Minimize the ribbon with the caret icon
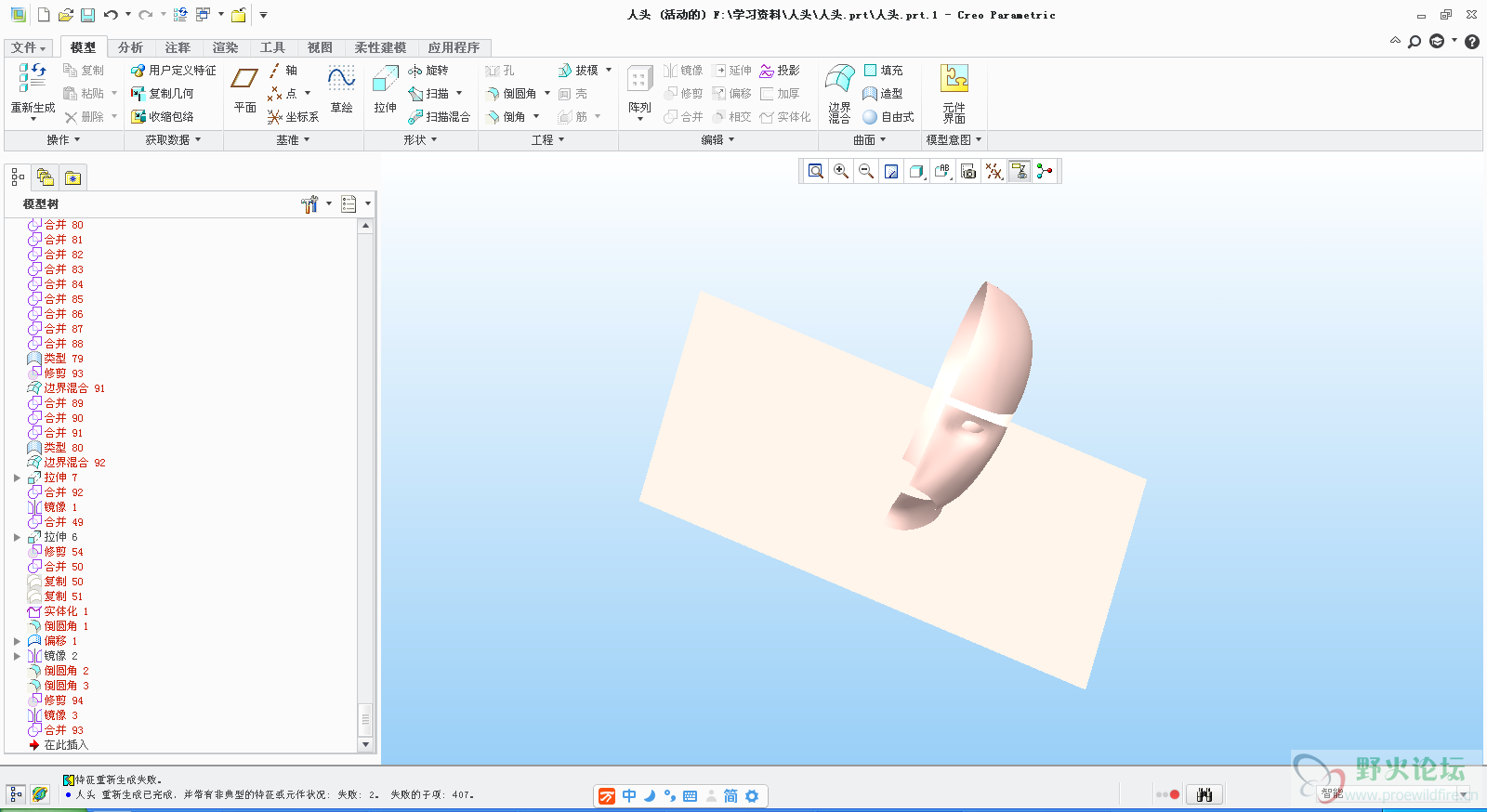The image size is (1487, 812). point(1395,41)
